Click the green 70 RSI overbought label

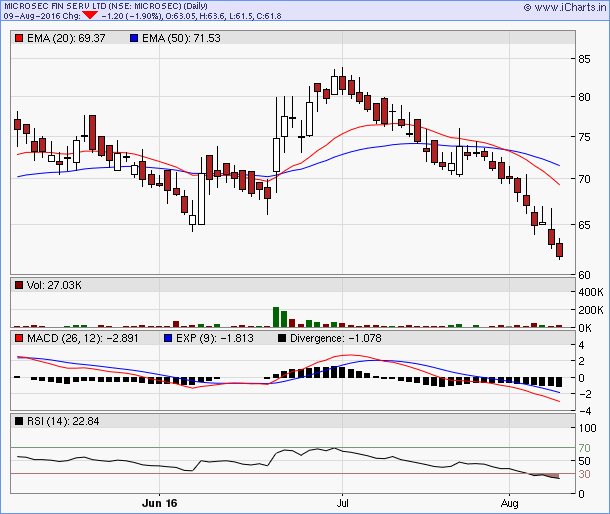[x=584, y=448]
